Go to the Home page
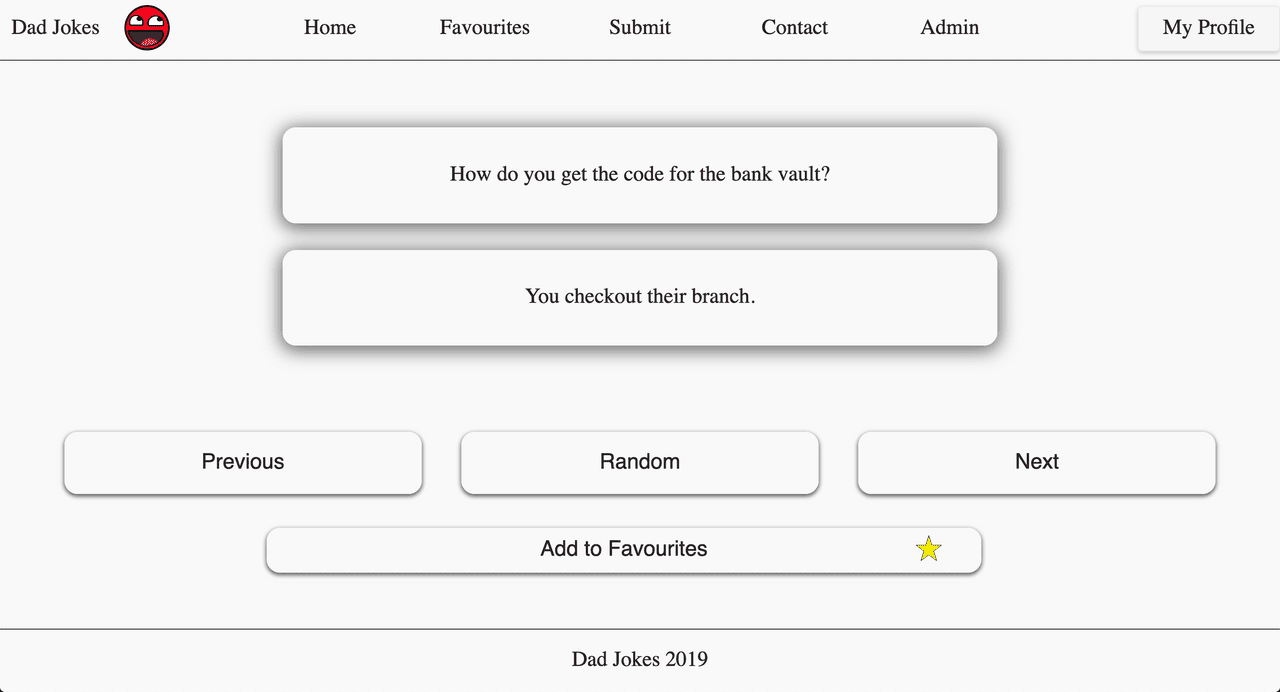1280x692 pixels. pyautogui.click(x=330, y=27)
